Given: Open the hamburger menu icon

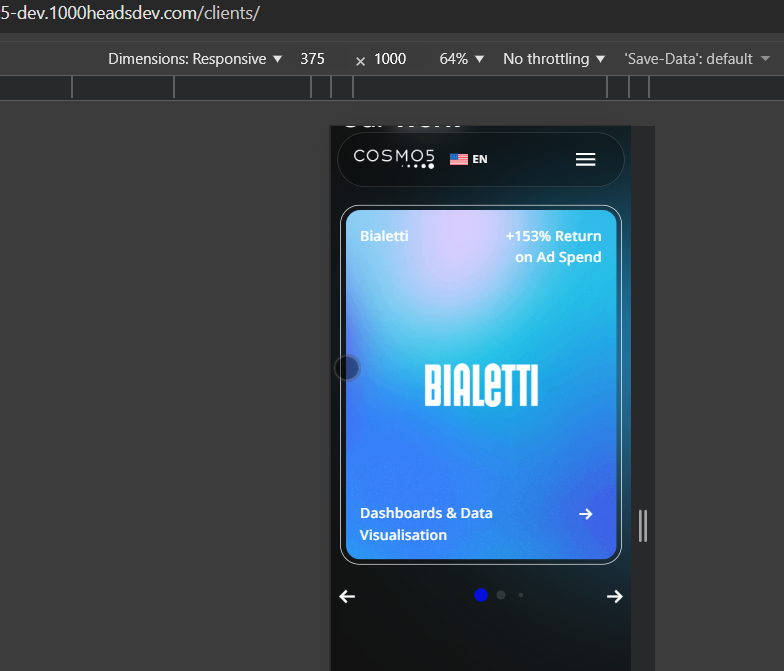Looking at the screenshot, I should pyautogui.click(x=585, y=160).
